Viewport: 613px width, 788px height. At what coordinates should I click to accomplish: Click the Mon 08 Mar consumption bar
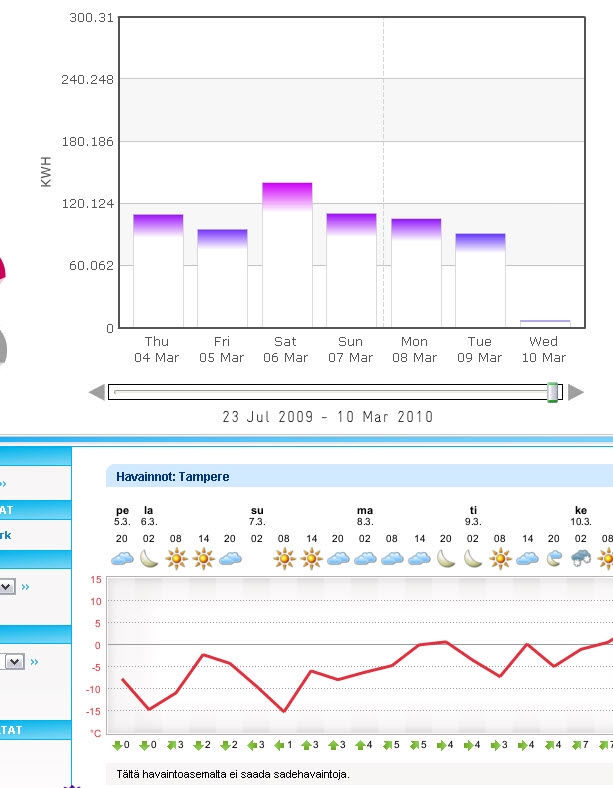pyautogui.click(x=416, y=272)
